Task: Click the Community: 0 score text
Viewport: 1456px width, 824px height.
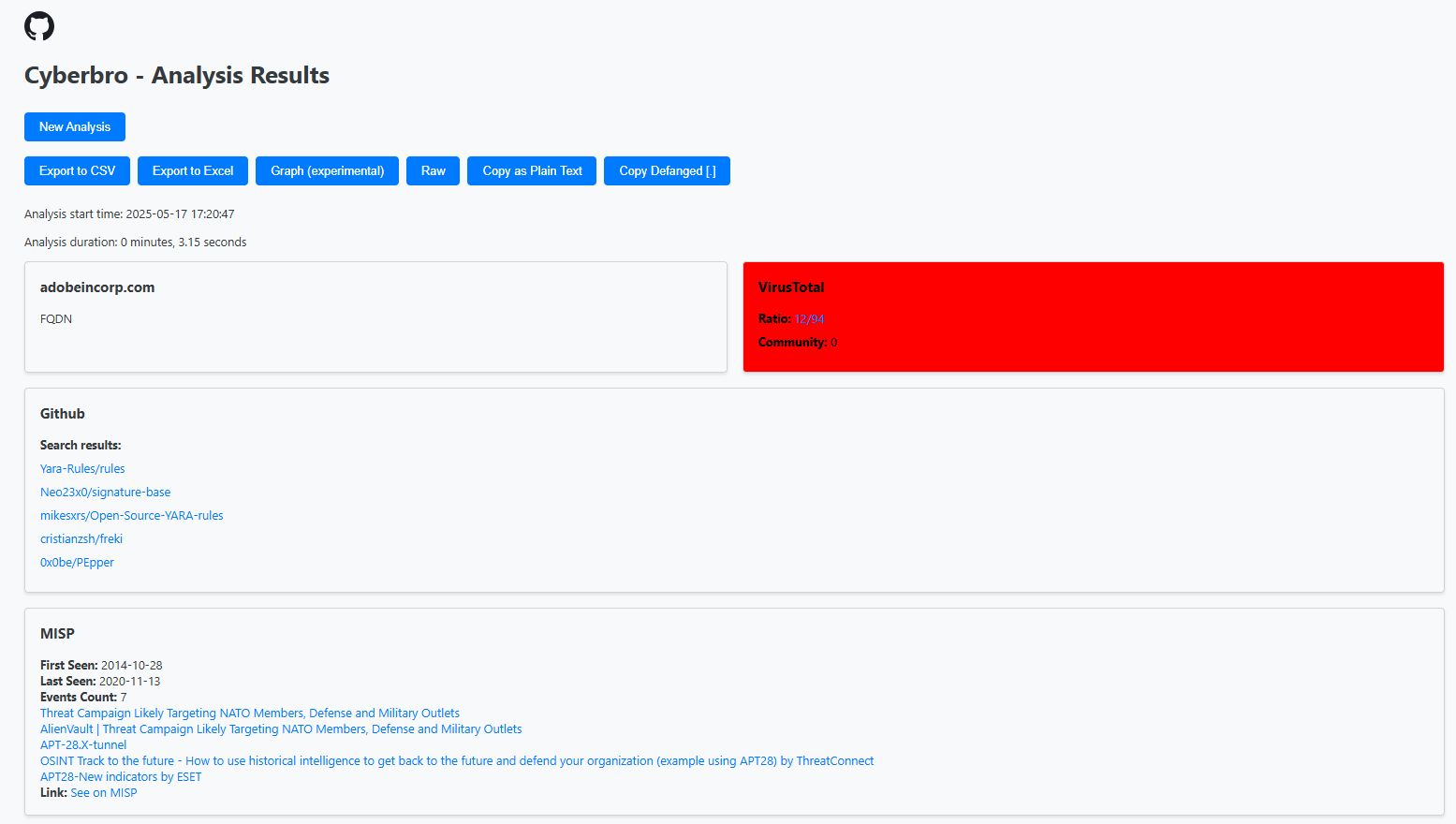Action: click(798, 343)
